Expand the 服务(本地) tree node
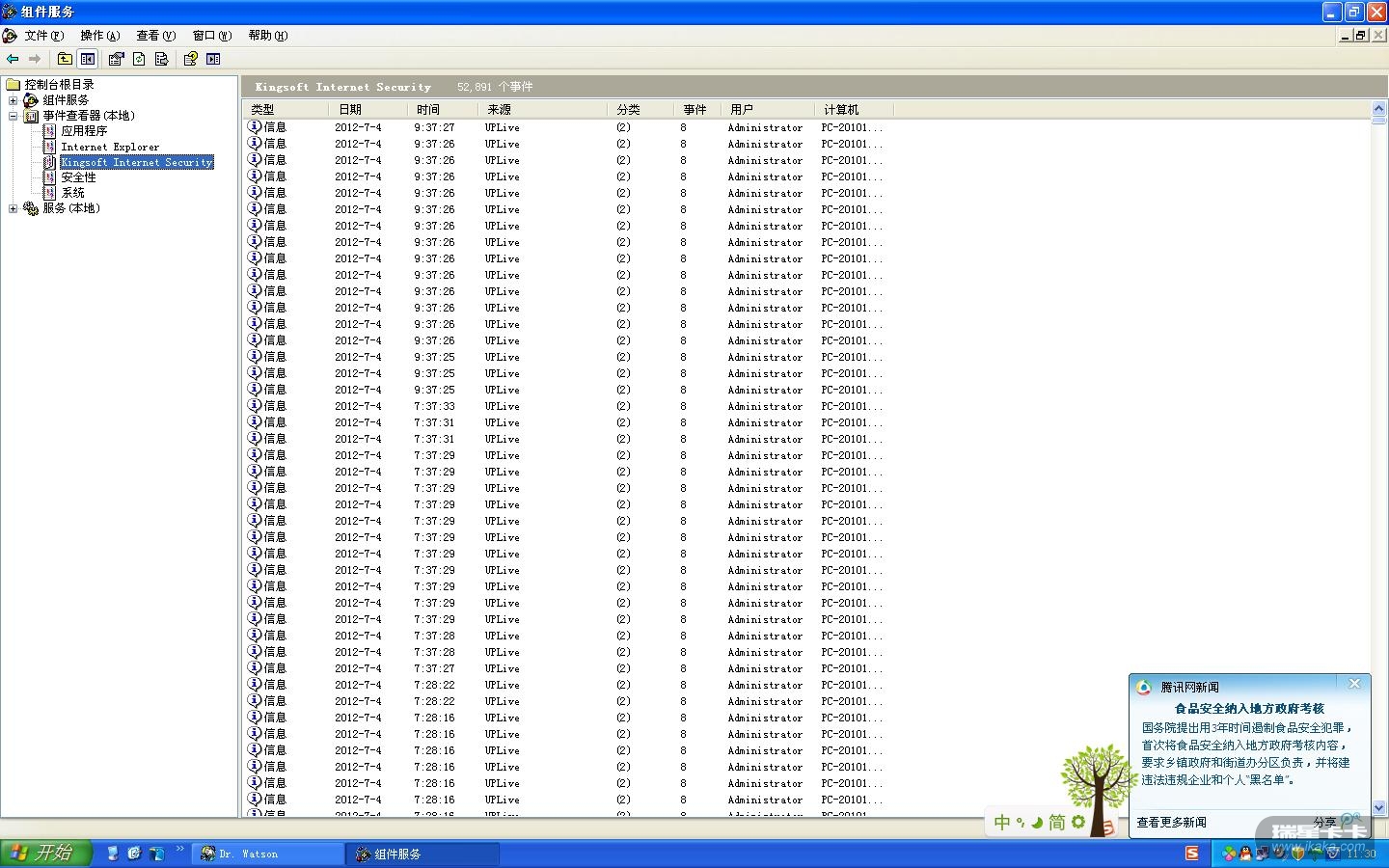The image size is (1389, 868). tap(14, 208)
